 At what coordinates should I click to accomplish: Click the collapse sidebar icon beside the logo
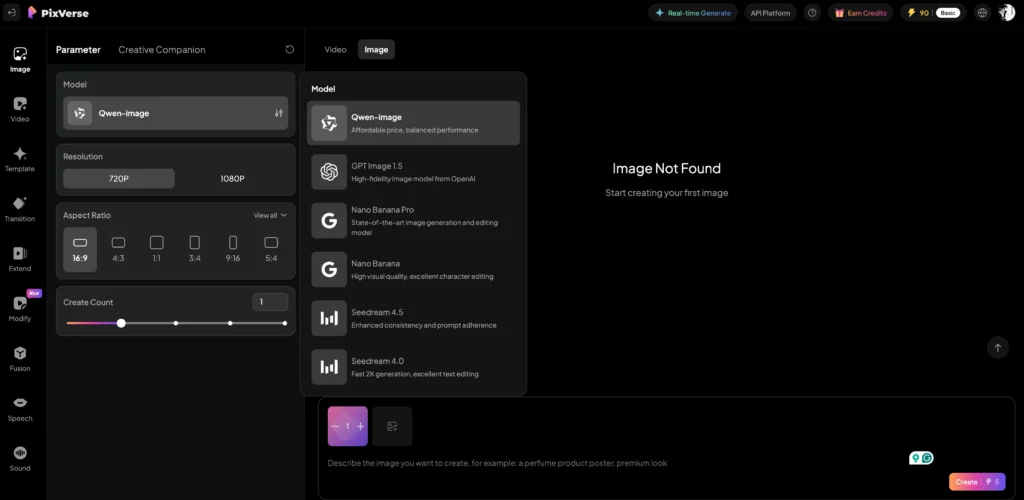point(11,12)
